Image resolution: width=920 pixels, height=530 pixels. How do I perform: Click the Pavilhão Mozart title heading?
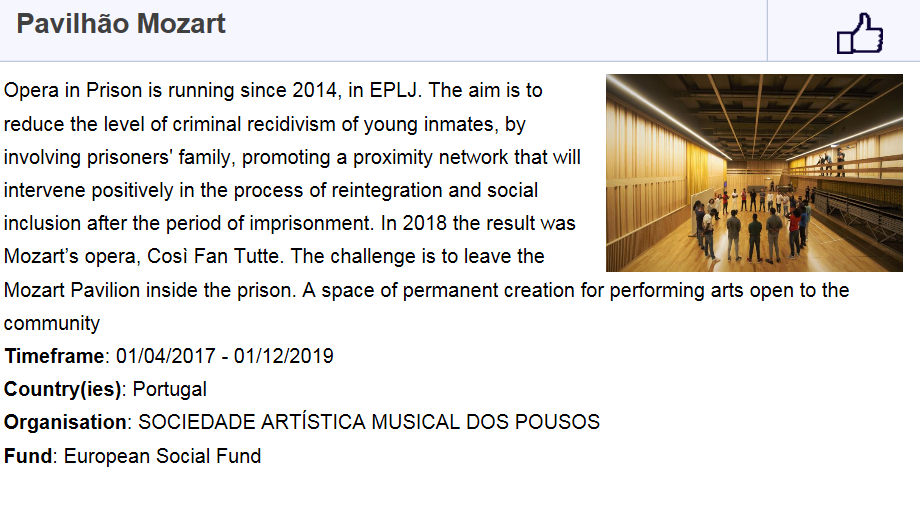(x=121, y=24)
